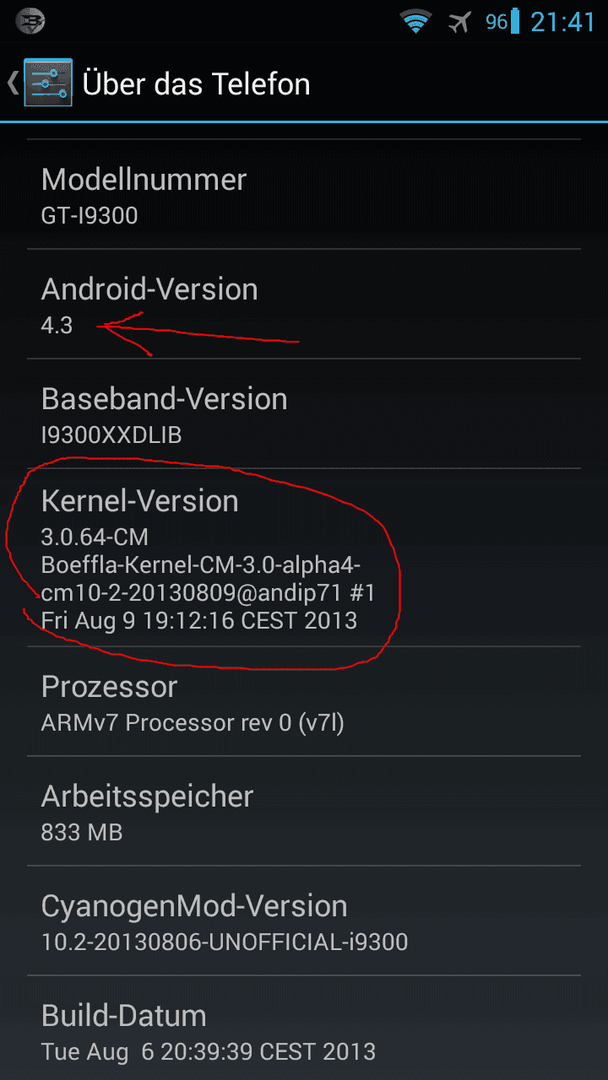
Task: Select the Android-Version 4.3 entry
Action: pyautogui.click(x=304, y=304)
